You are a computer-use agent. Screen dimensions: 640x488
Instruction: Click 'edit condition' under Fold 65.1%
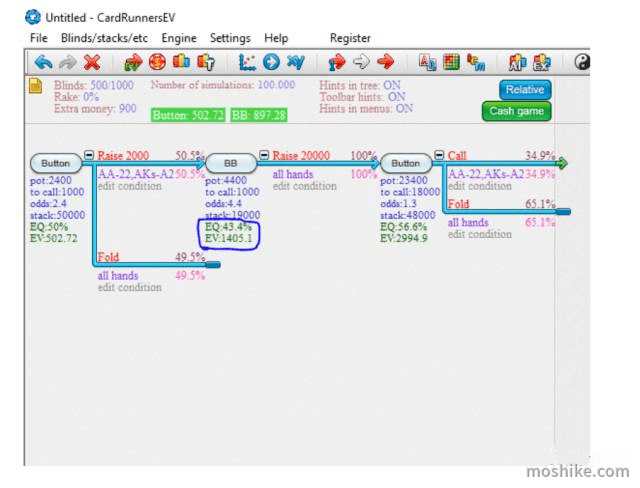[x=480, y=234]
